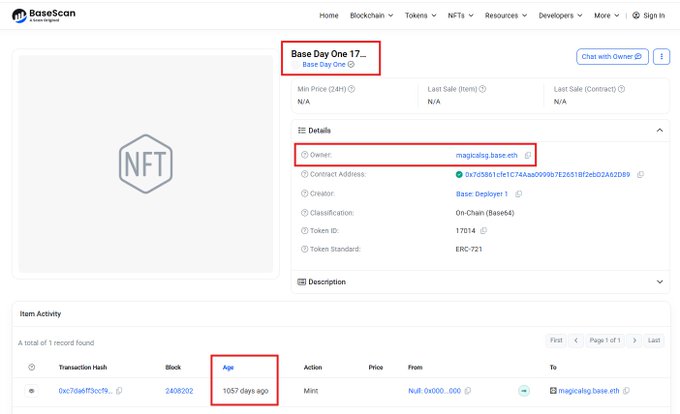
Task: Copy the To address magicalsg.base.eth
Action: click(626, 391)
